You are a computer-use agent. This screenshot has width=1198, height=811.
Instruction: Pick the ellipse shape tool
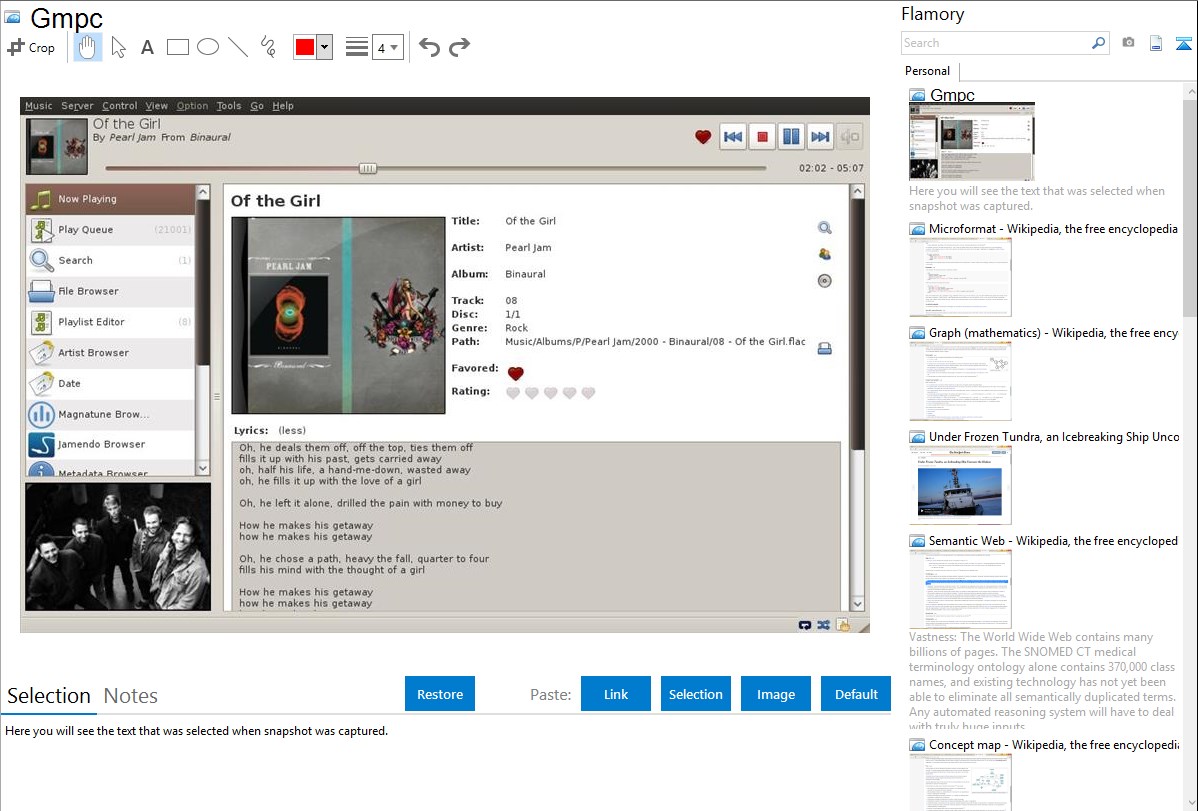tap(208, 47)
